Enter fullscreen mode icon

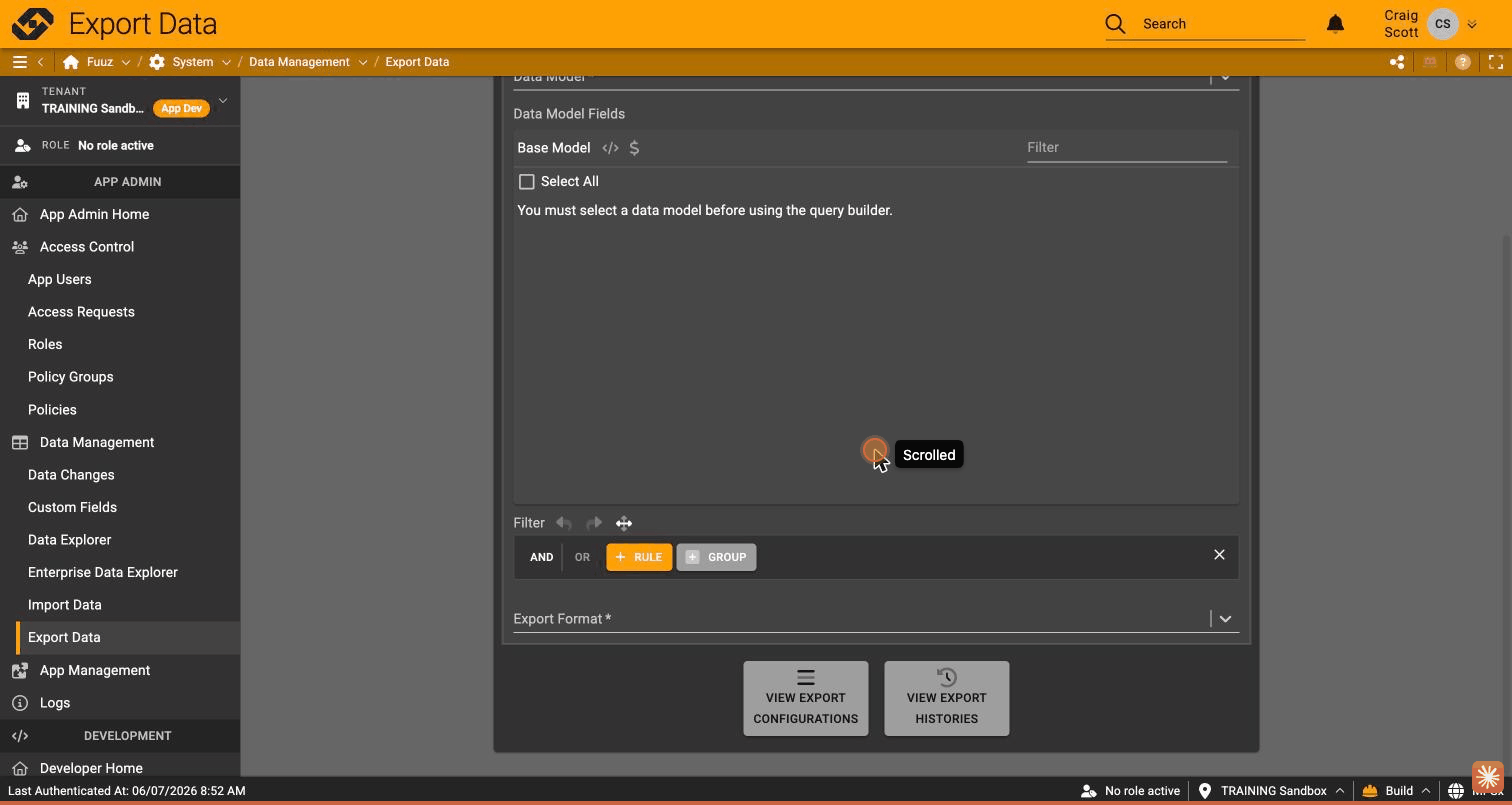tap(1496, 62)
